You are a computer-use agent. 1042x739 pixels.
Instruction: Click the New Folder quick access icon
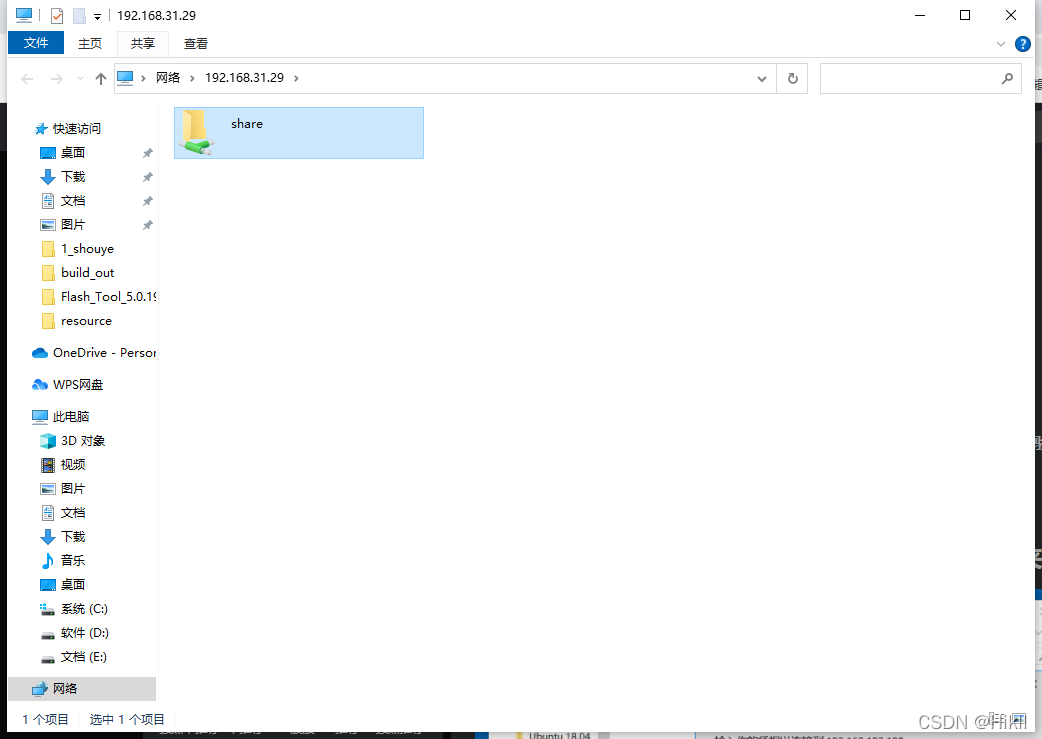pyautogui.click(x=79, y=15)
